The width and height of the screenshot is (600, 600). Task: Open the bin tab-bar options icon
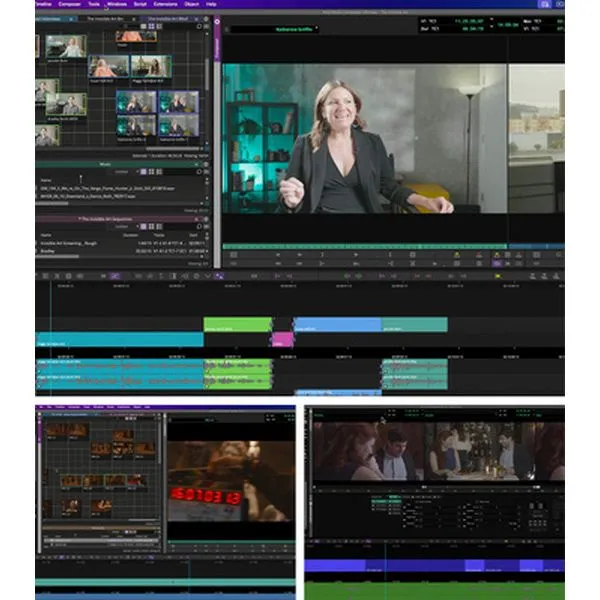[x=206, y=19]
